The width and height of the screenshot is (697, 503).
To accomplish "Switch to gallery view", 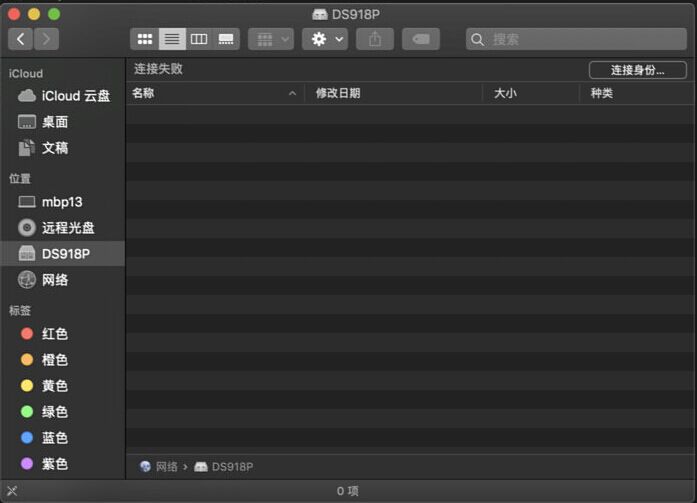I will point(226,39).
